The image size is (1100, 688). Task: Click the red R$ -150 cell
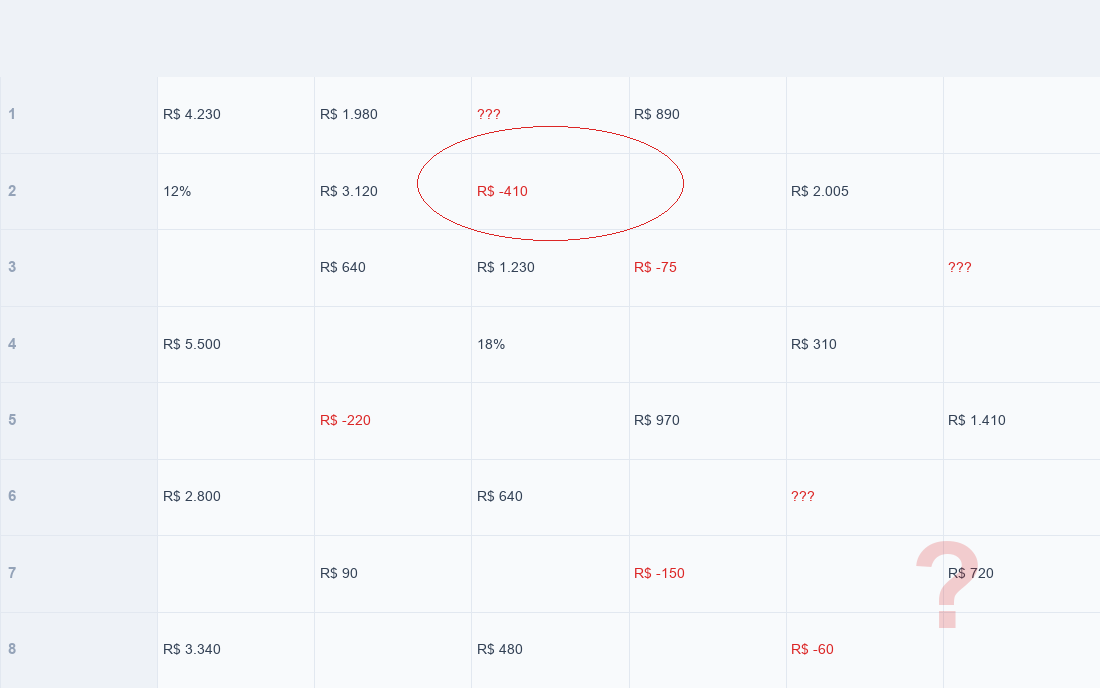[707, 574]
